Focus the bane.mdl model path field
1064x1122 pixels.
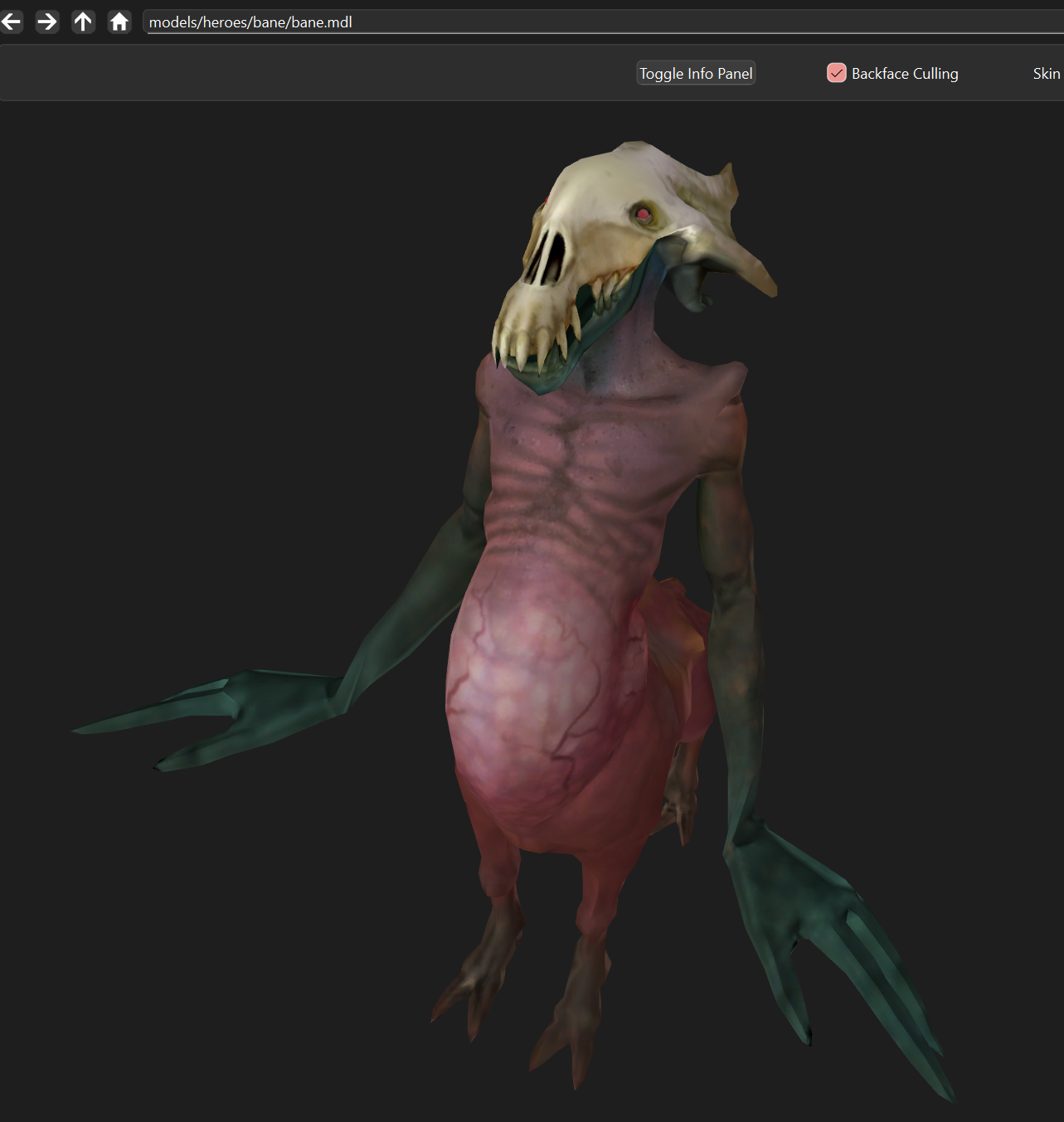click(604, 22)
